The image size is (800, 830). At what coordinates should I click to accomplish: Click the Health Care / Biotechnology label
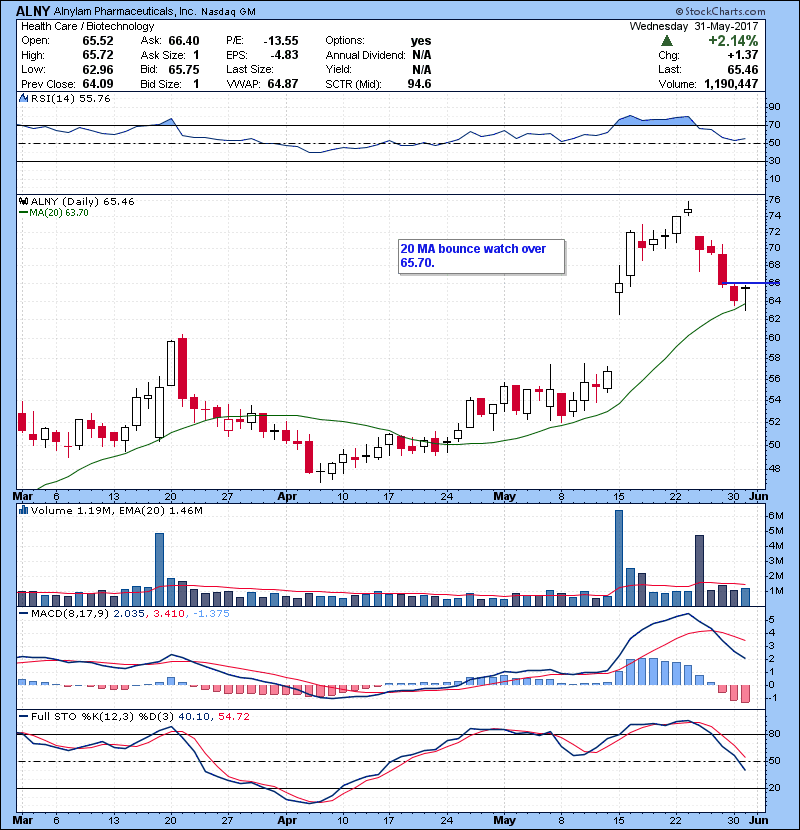coord(87,26)
